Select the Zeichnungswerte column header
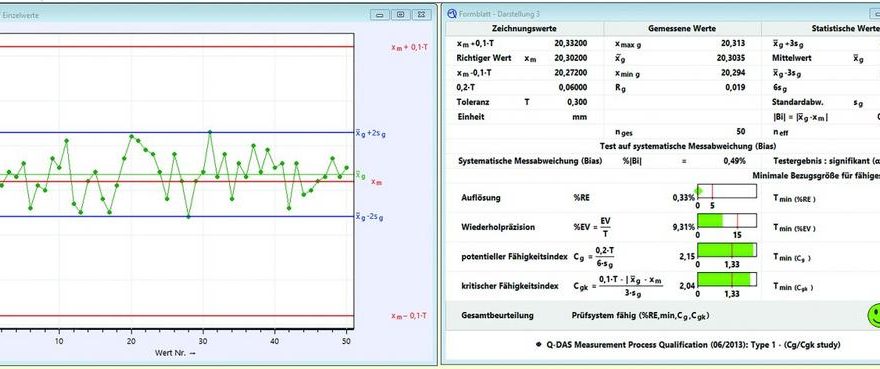Viewport: 880px width, 369px height. (524, 29)
